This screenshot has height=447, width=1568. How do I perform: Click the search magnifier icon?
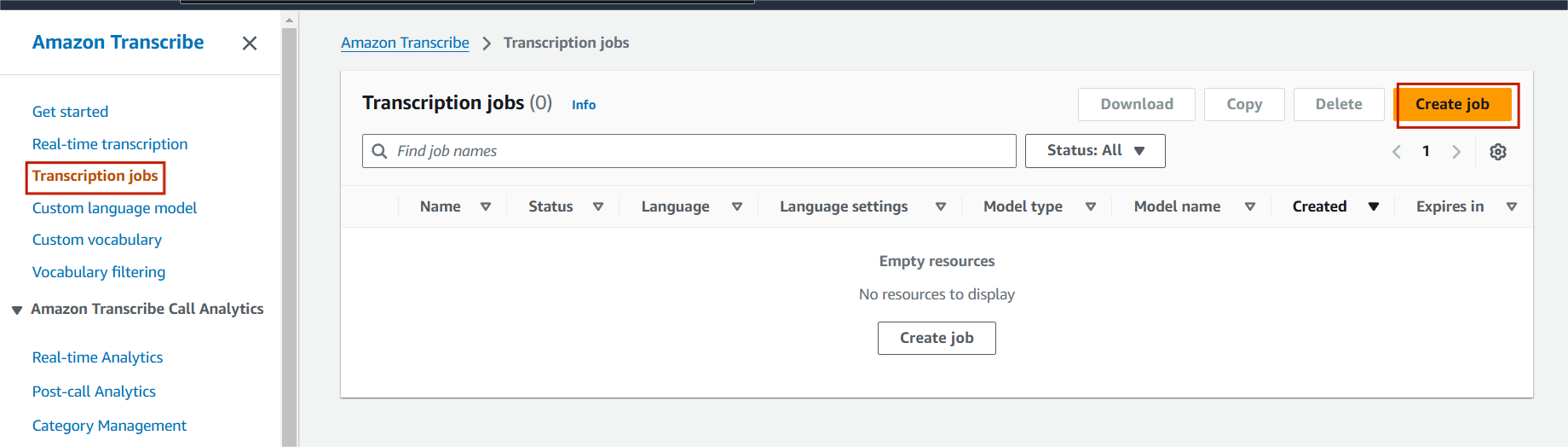click(x=380, y=151)
